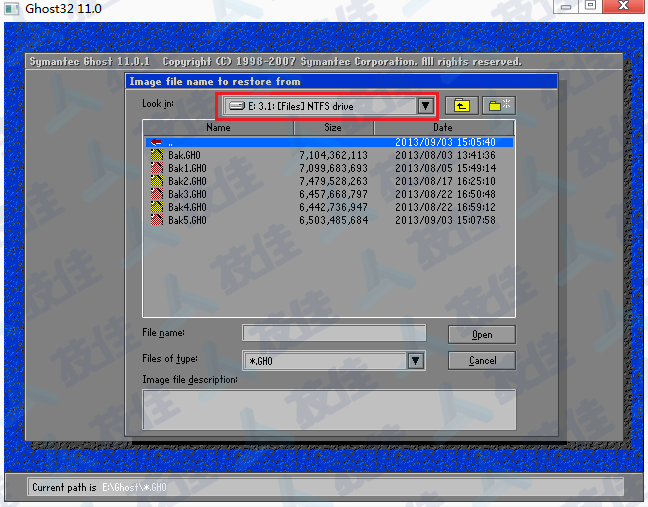The height and width of the screenshot is (507, 648).
Task: Sort files by Name column header
Action: 218,128
